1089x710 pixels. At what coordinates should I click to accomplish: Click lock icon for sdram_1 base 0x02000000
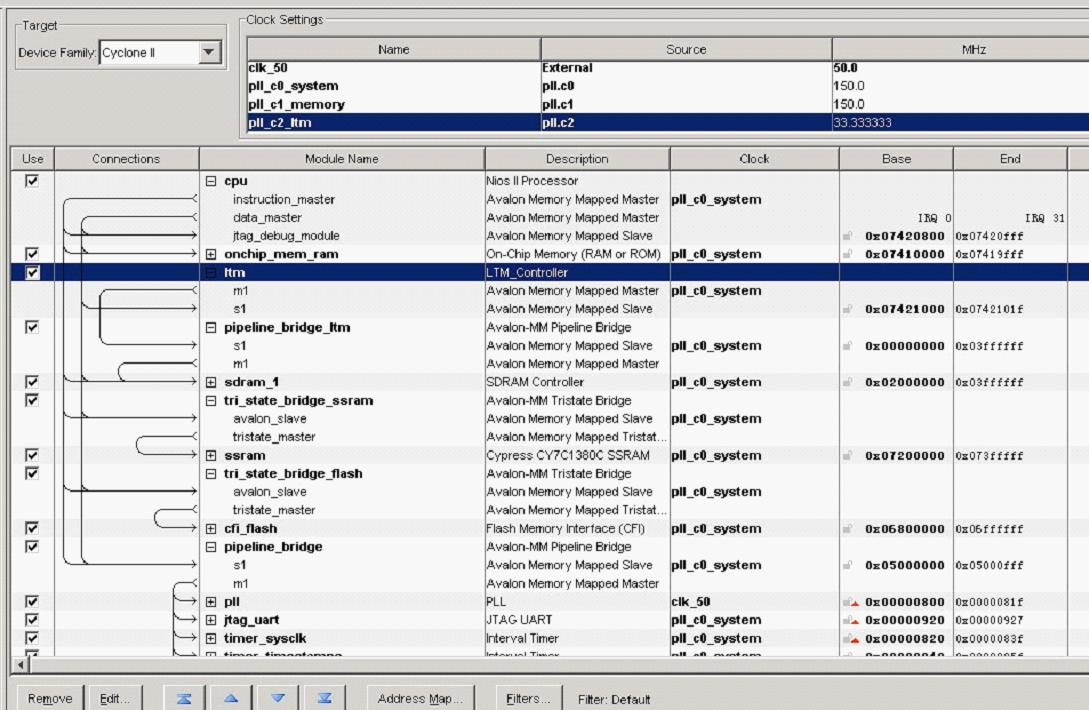[x=847, y=382]
